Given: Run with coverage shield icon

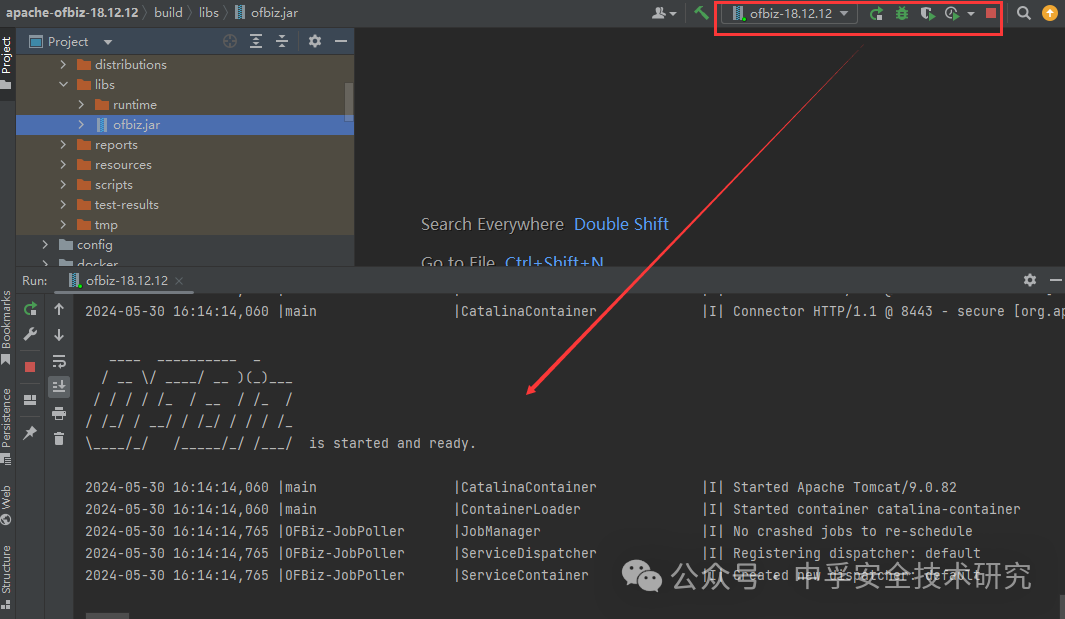Looking at the screenshot, I should pos(927,14).
